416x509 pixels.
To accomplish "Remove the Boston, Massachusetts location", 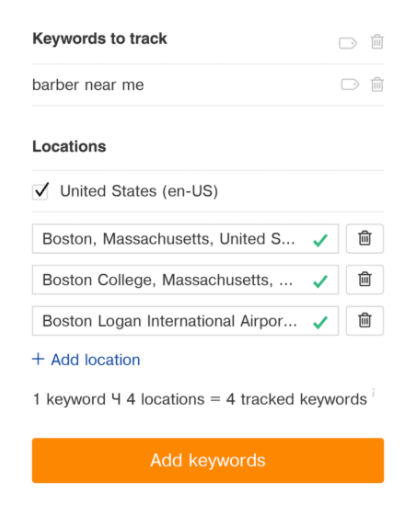I will tap(365, 239).
